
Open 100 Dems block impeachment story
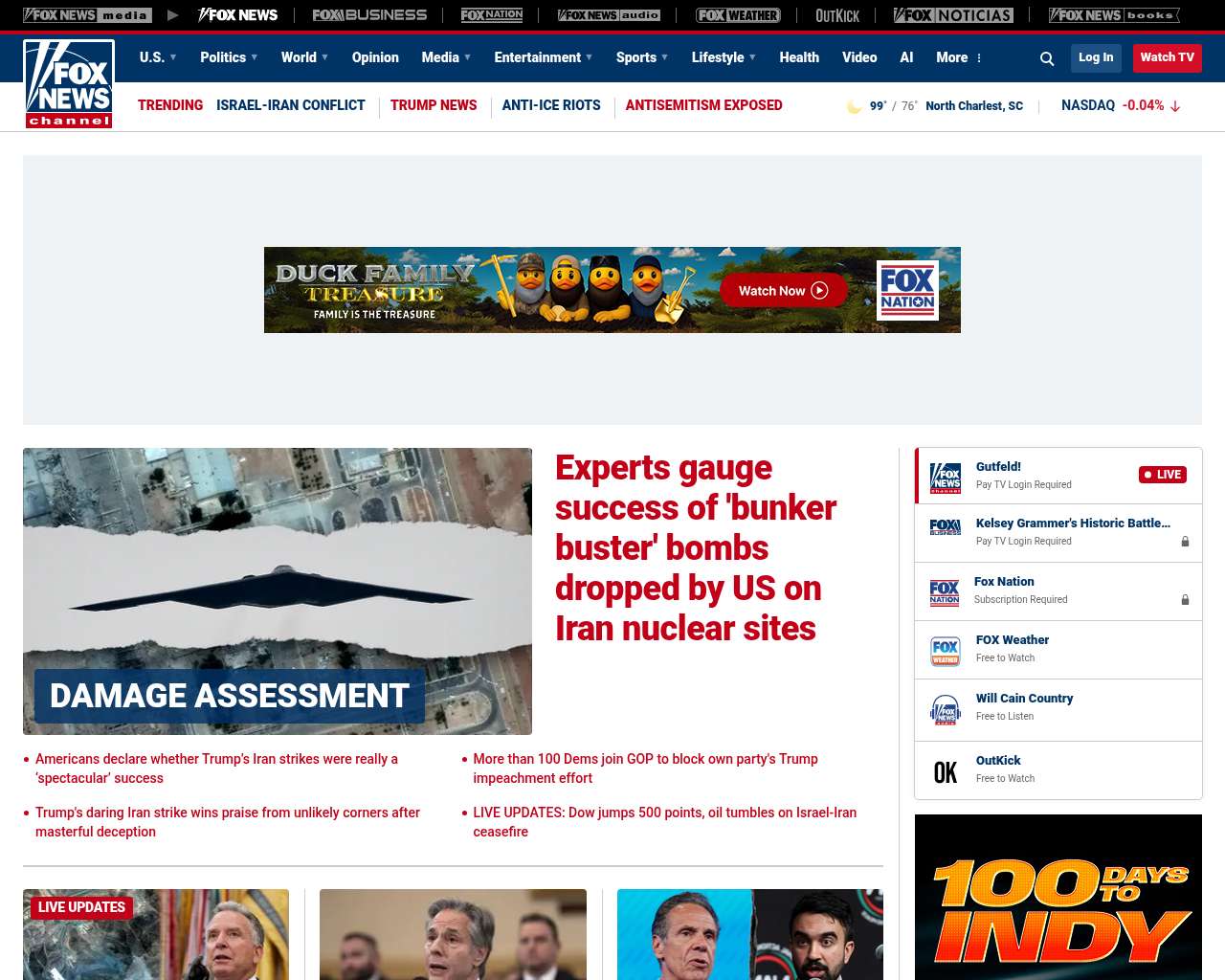pos(645,768)
